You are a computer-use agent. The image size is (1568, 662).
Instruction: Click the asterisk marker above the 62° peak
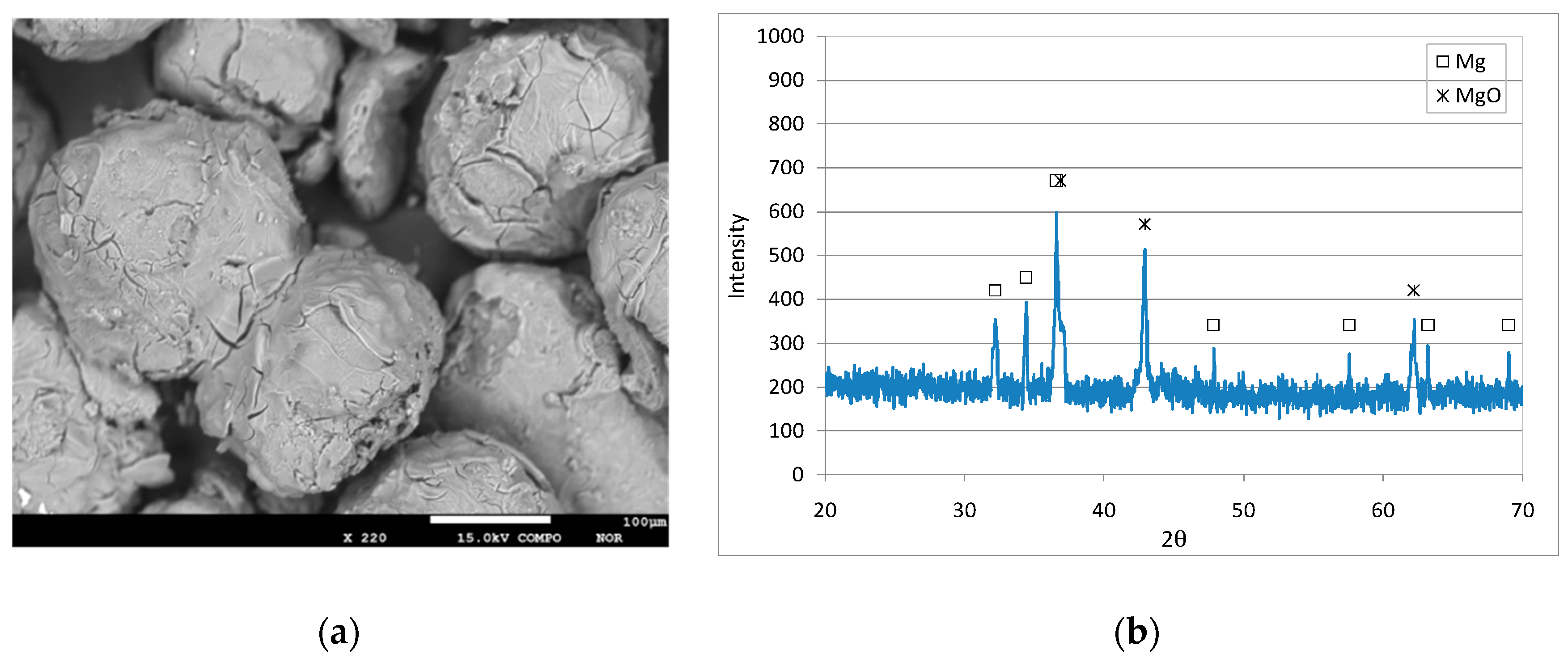tap(1413, 290)
